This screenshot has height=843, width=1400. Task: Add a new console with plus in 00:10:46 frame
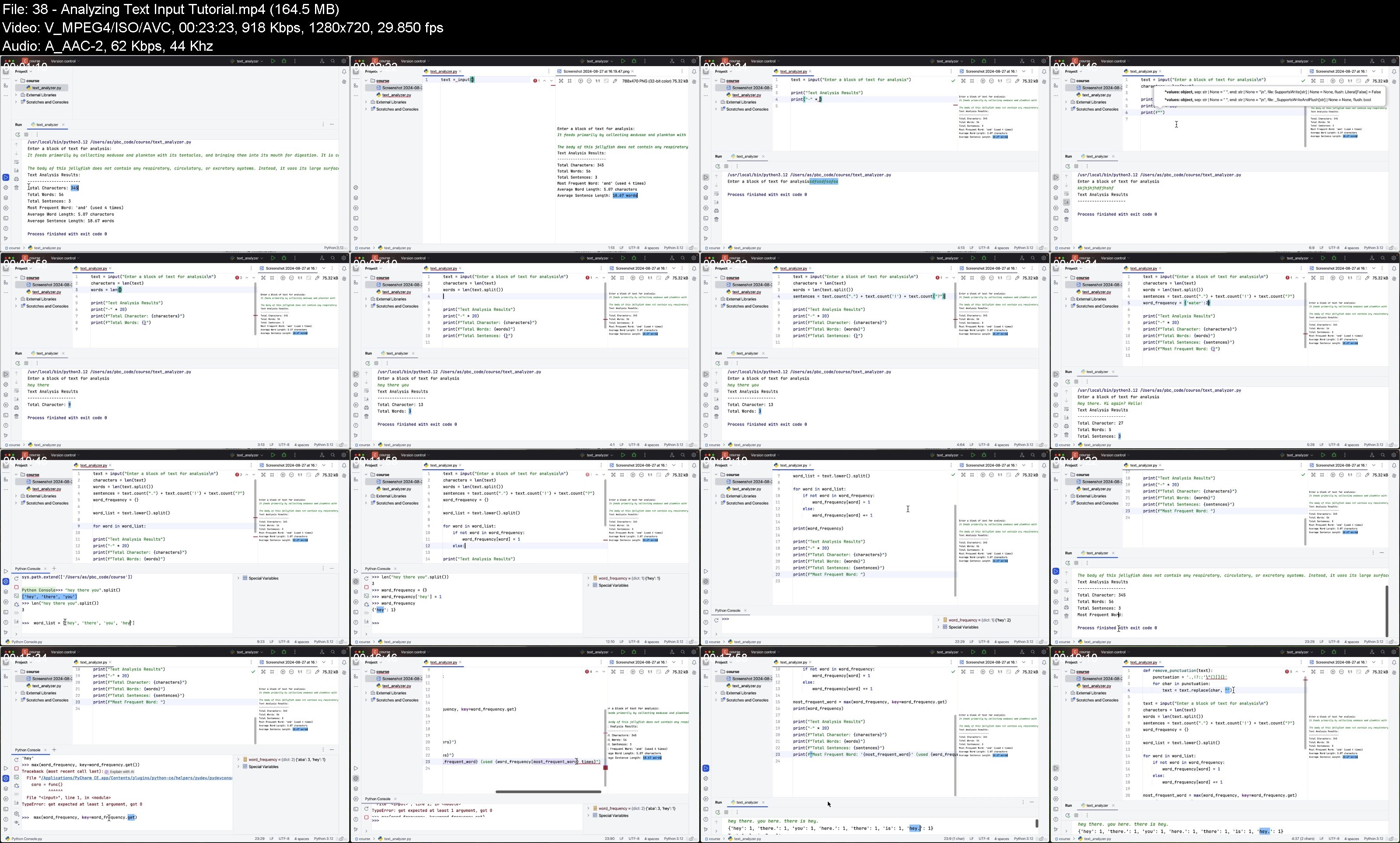(55, 569)
